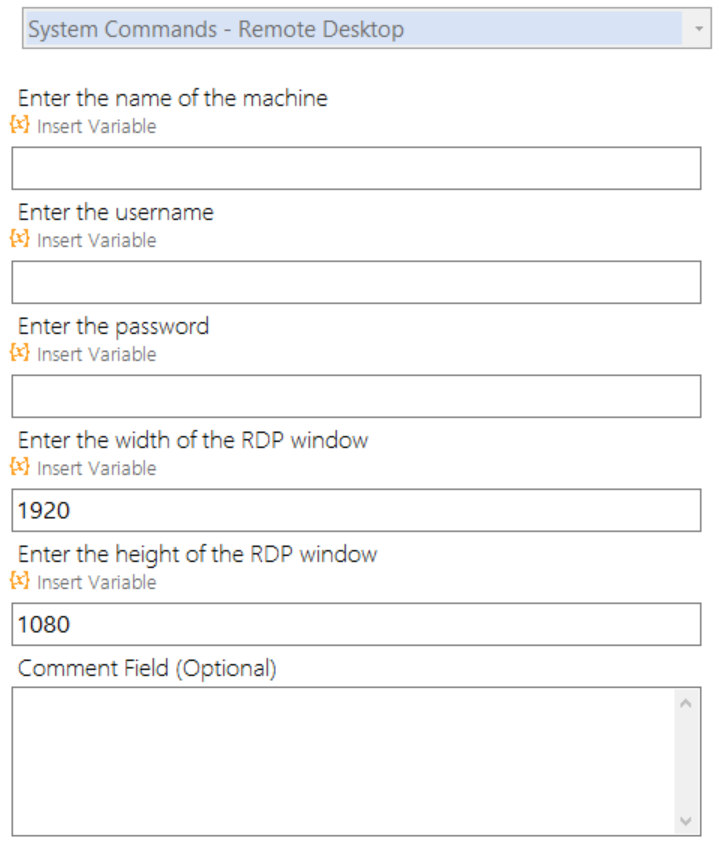Click Insert Variable link for RDP height
The width and height of the screenshot is (718, 846).
coord(97,582)
